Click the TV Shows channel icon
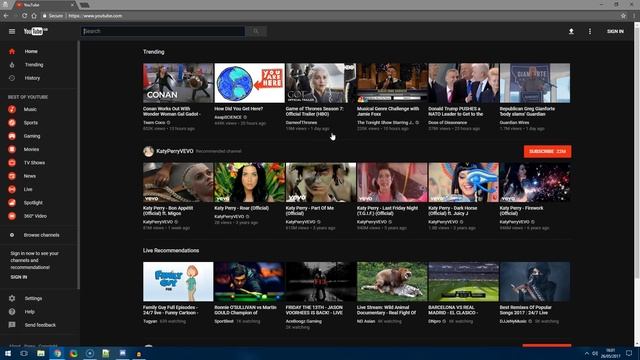Image resolution: width=640 pixels, height=360 pixels. 12,162
